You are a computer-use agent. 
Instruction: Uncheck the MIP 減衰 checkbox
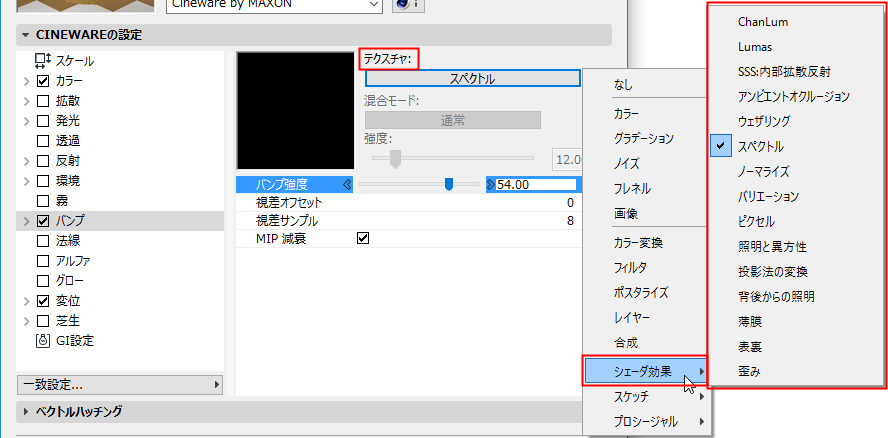pyautogui.click(x=363, y=239)
